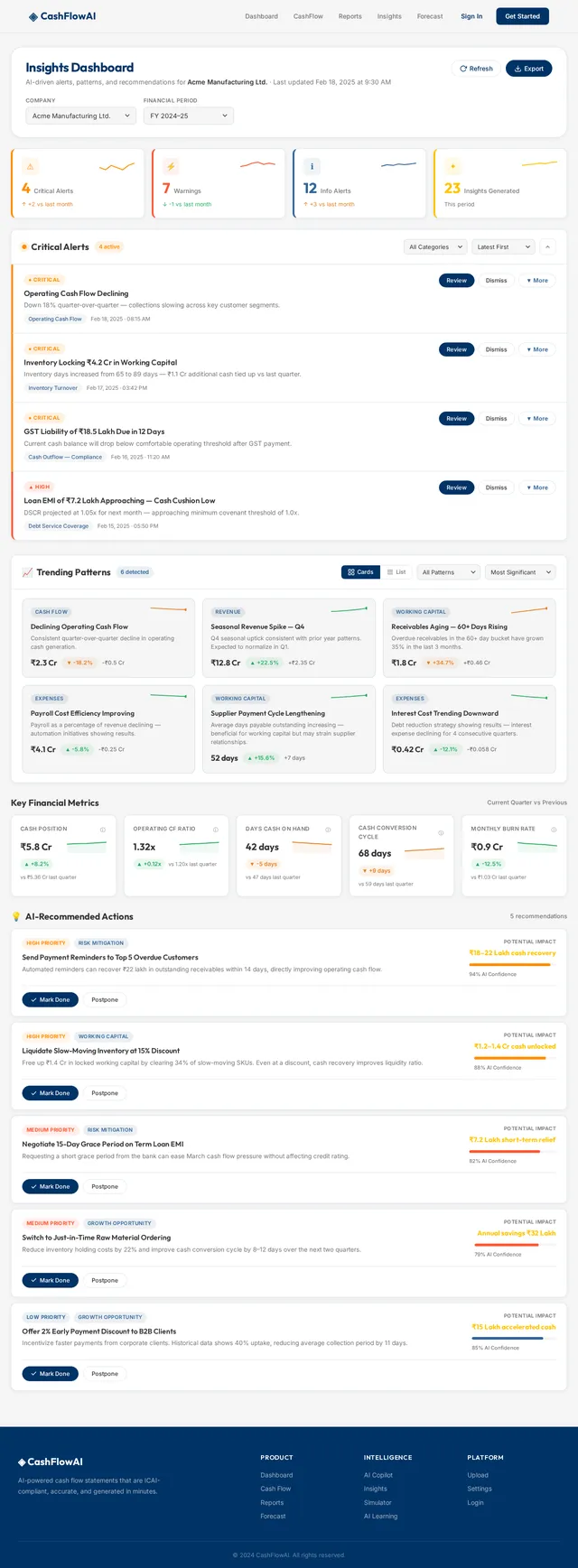Open info icon on Operating CF Ratio
This screenshot has width=578, height=1568.
pos(215,830)
